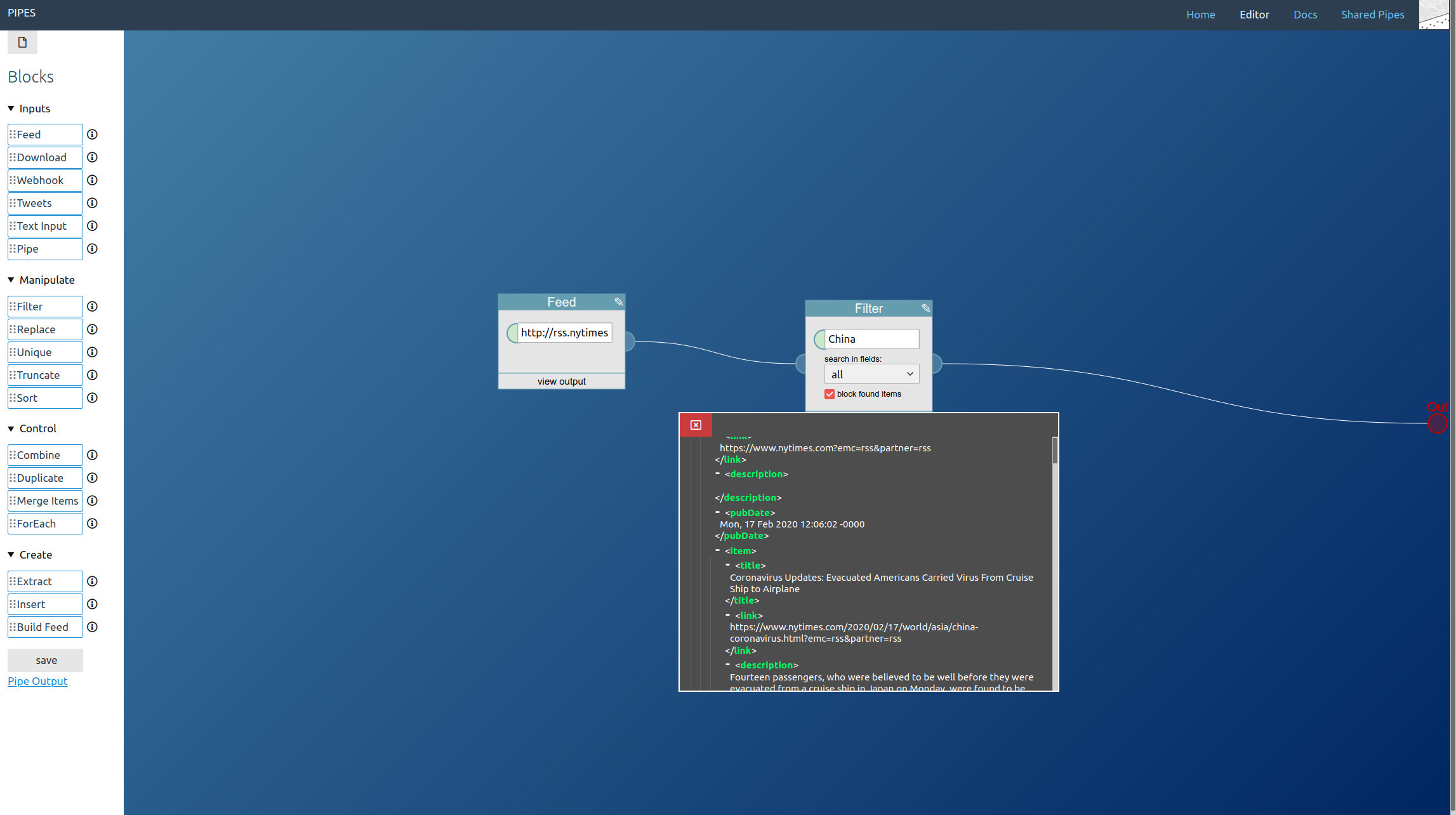Click the Feed URL text input connector
This screenshot has width=1456, height=815.
coord(512,333)
